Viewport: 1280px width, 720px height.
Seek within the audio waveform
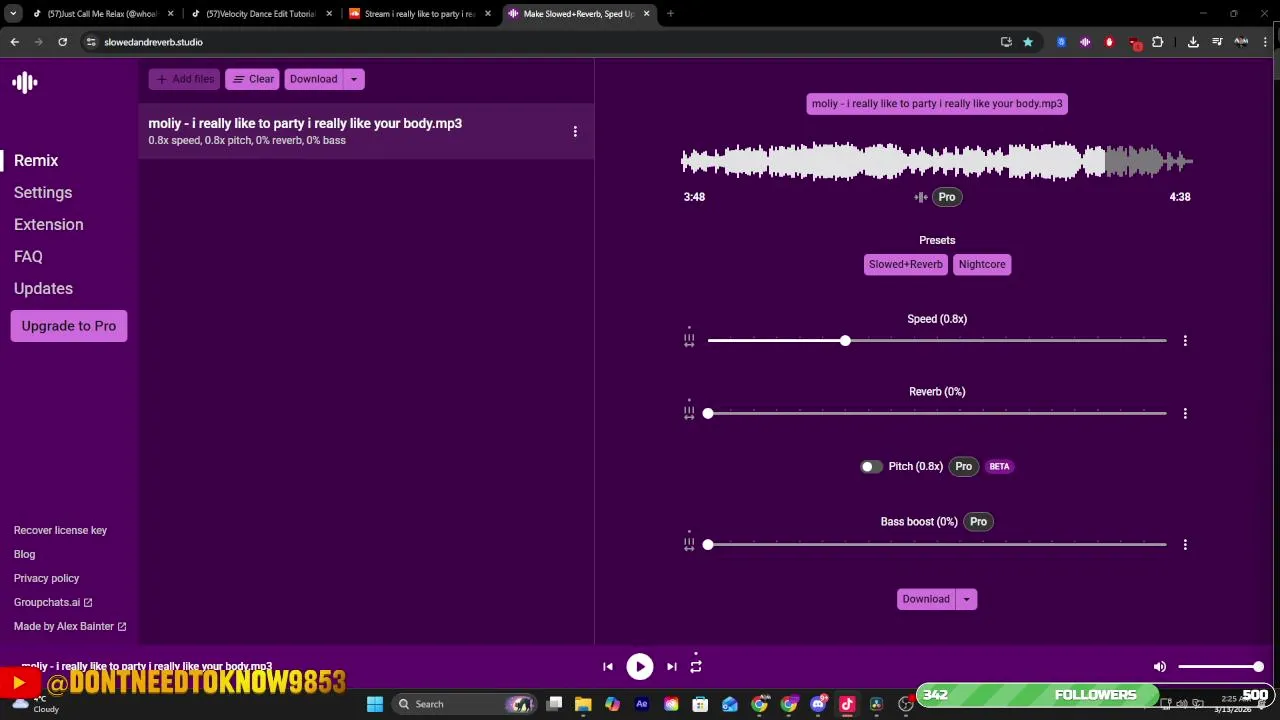pyautogui.click(x=937, y=161)
